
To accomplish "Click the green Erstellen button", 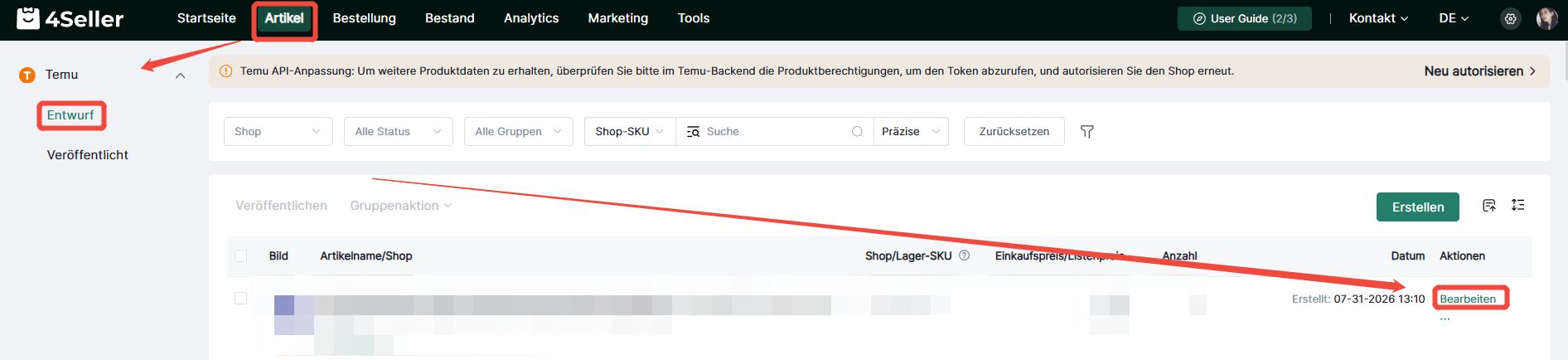I will (1418, 207).
